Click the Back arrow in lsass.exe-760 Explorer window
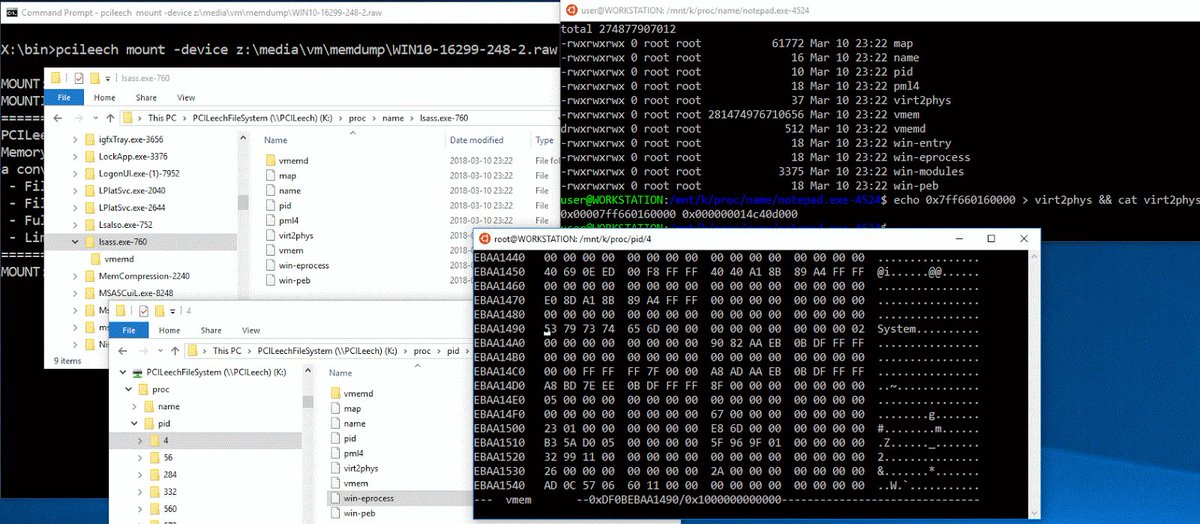Image resolution: width=1200 pixels, height=524 pixels. click(x=56, y=118)
